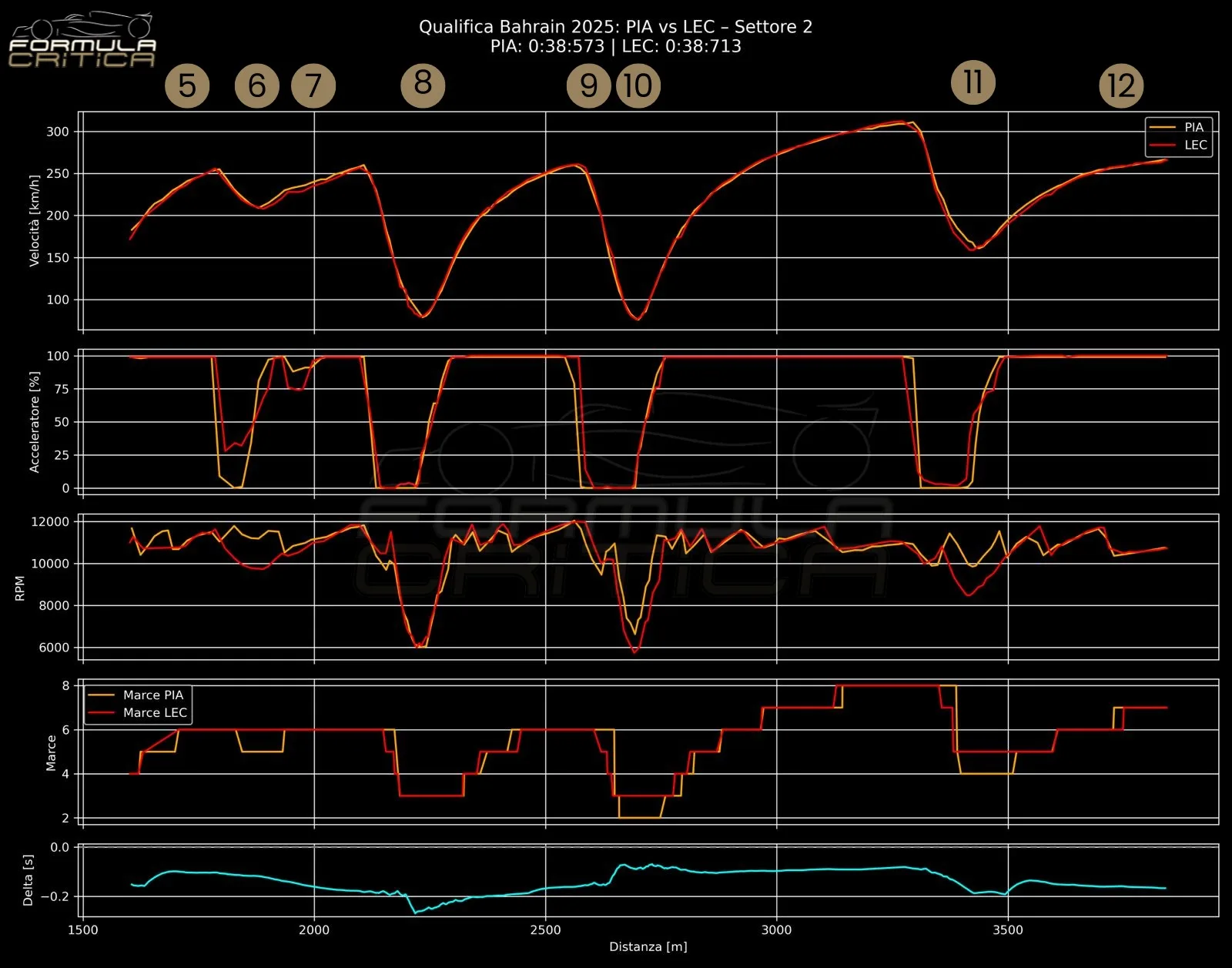Image resolution: width=1232 pixels, height=968 pixels.
Task: Click the Formula Critica logo
Action: pyautogui.click(x=82, y=41)
